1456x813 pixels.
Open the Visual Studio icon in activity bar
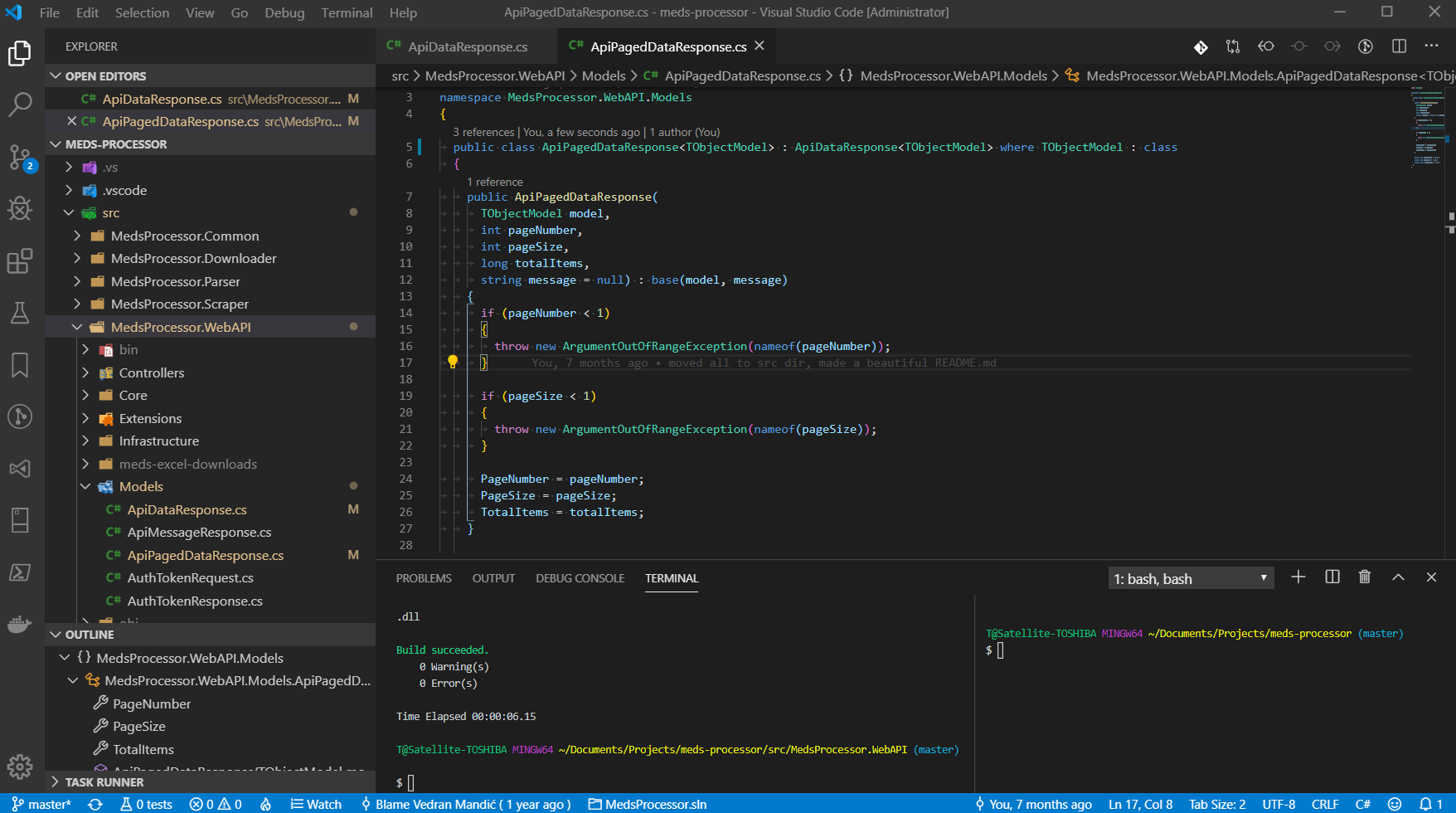[x=20, y=469]
